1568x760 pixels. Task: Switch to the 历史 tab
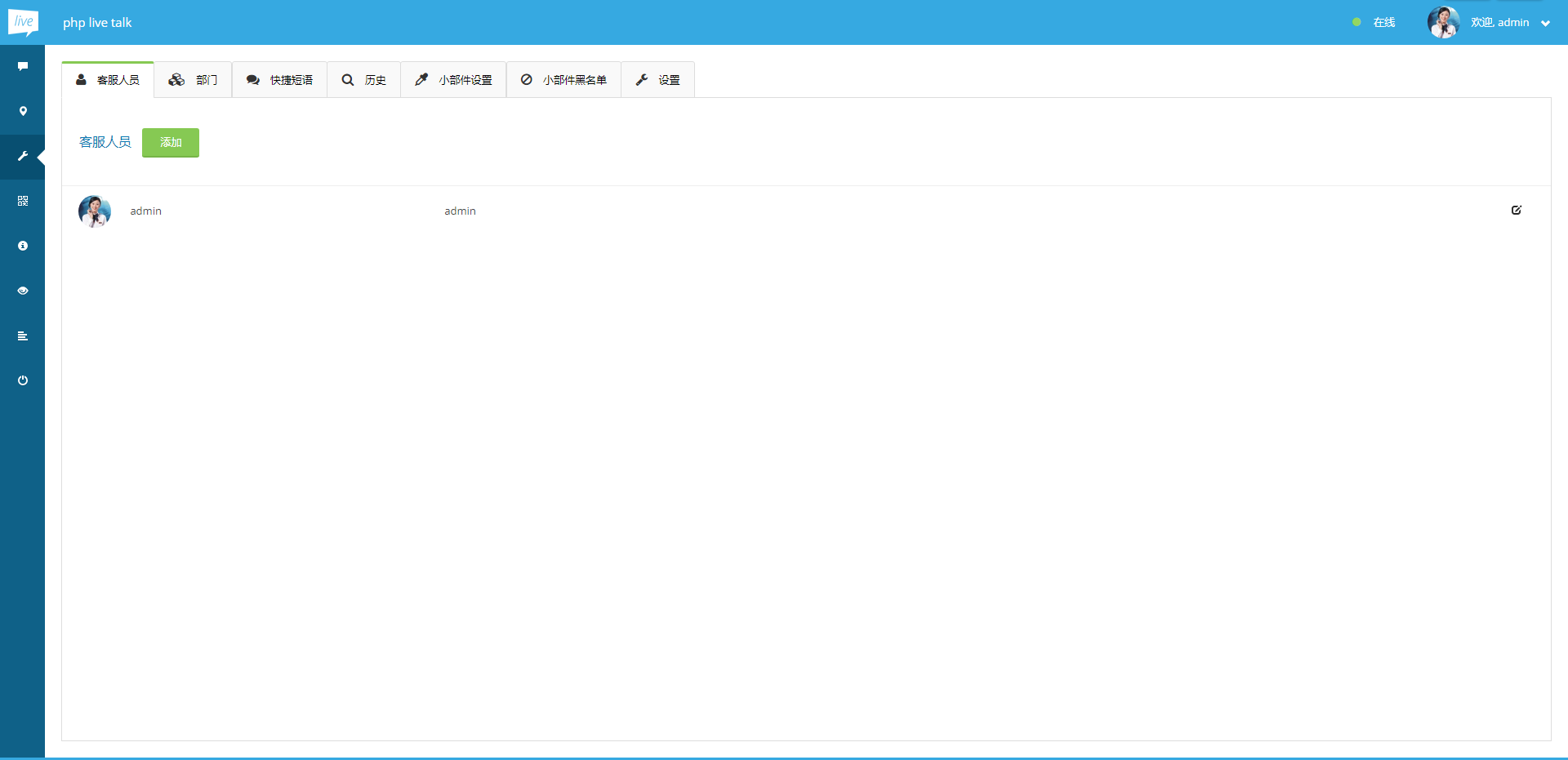point(364,79)
